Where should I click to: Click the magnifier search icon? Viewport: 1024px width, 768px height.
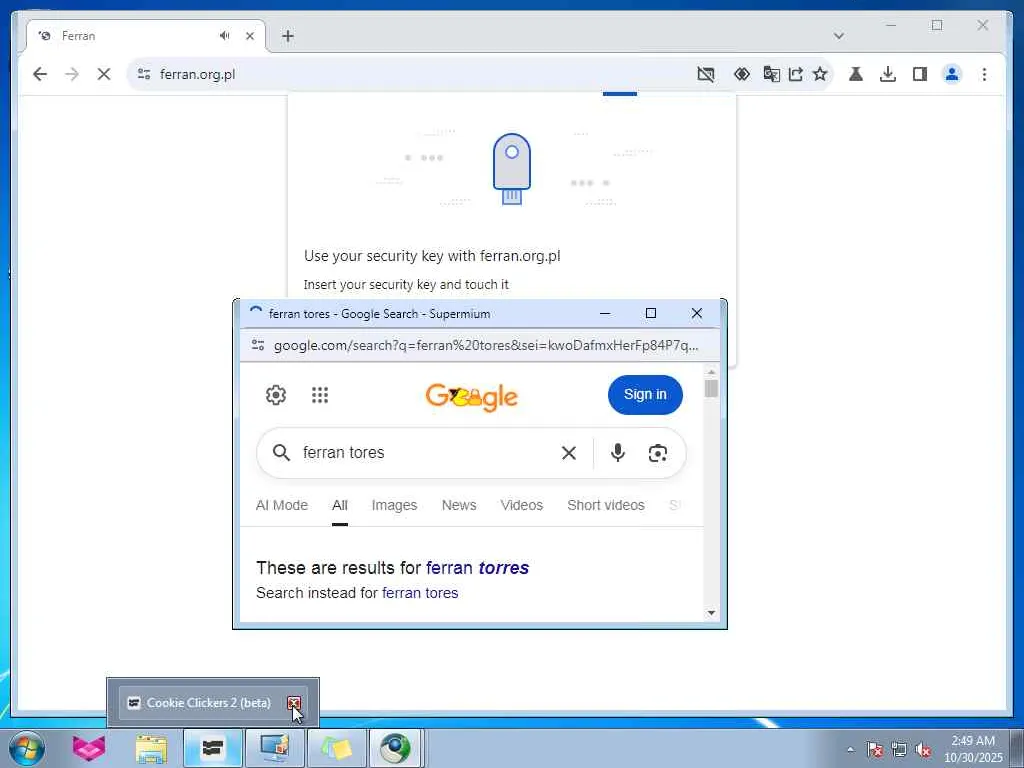coord(281,453)
